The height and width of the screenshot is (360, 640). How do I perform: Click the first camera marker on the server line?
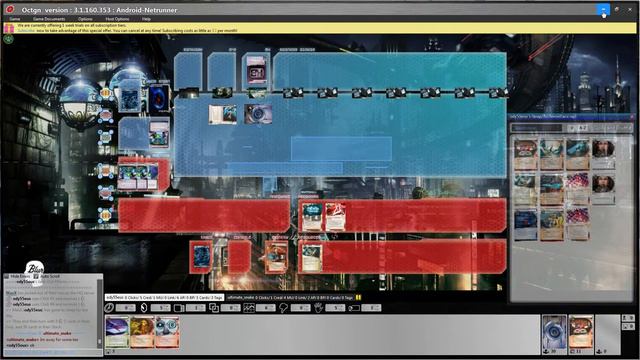[293, 93]
